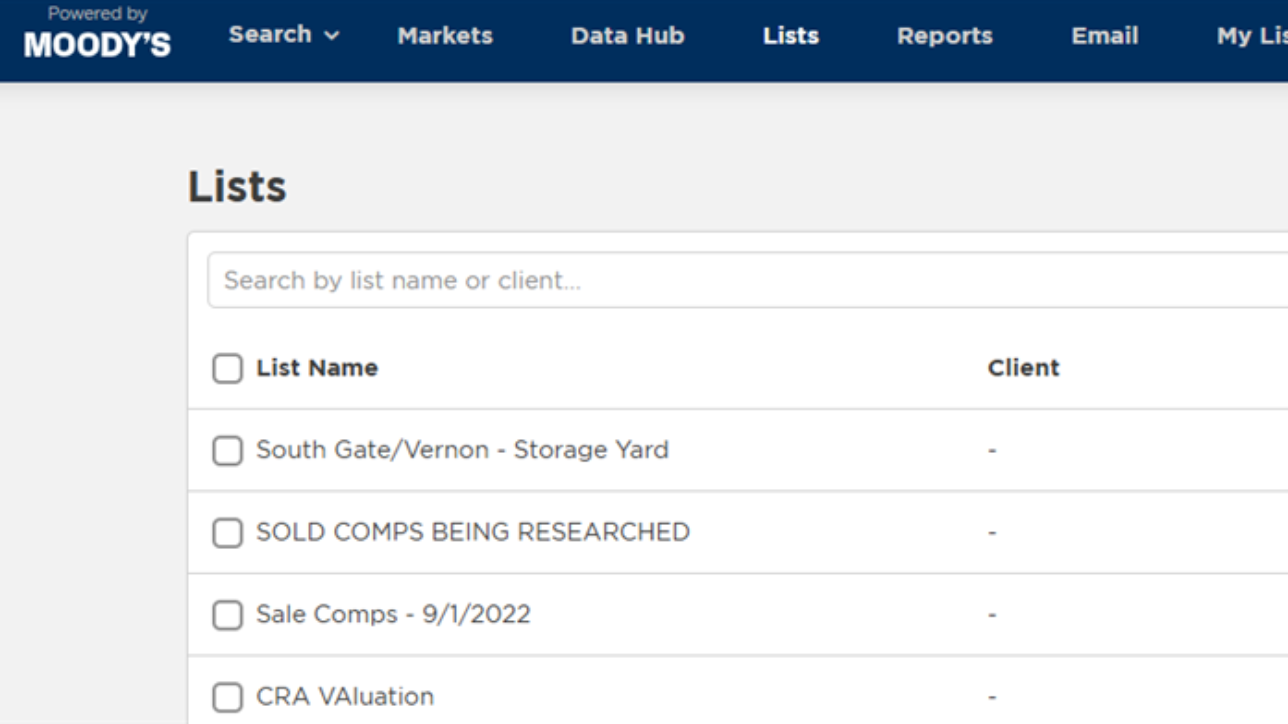Sort by the Client column header
The image size is (1288, 724).
coord(1023,368)
